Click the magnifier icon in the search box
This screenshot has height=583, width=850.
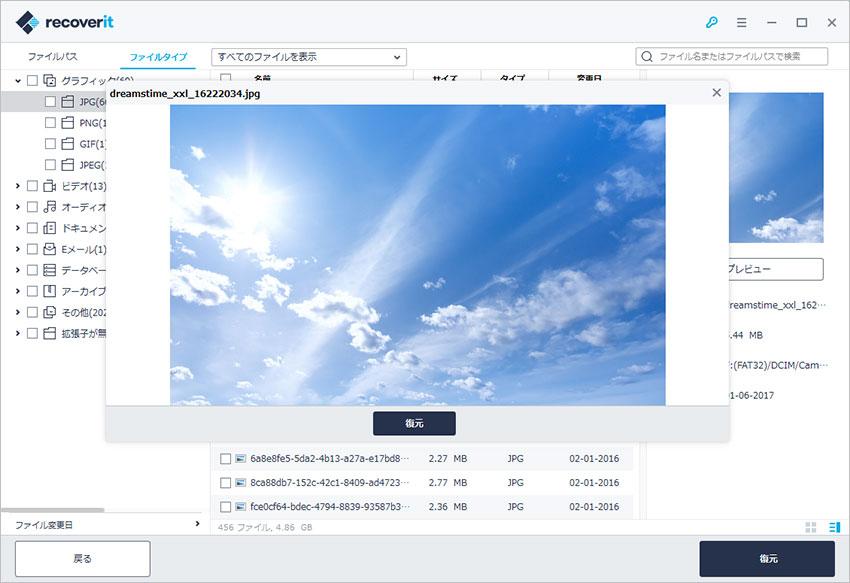pos(647,56)
